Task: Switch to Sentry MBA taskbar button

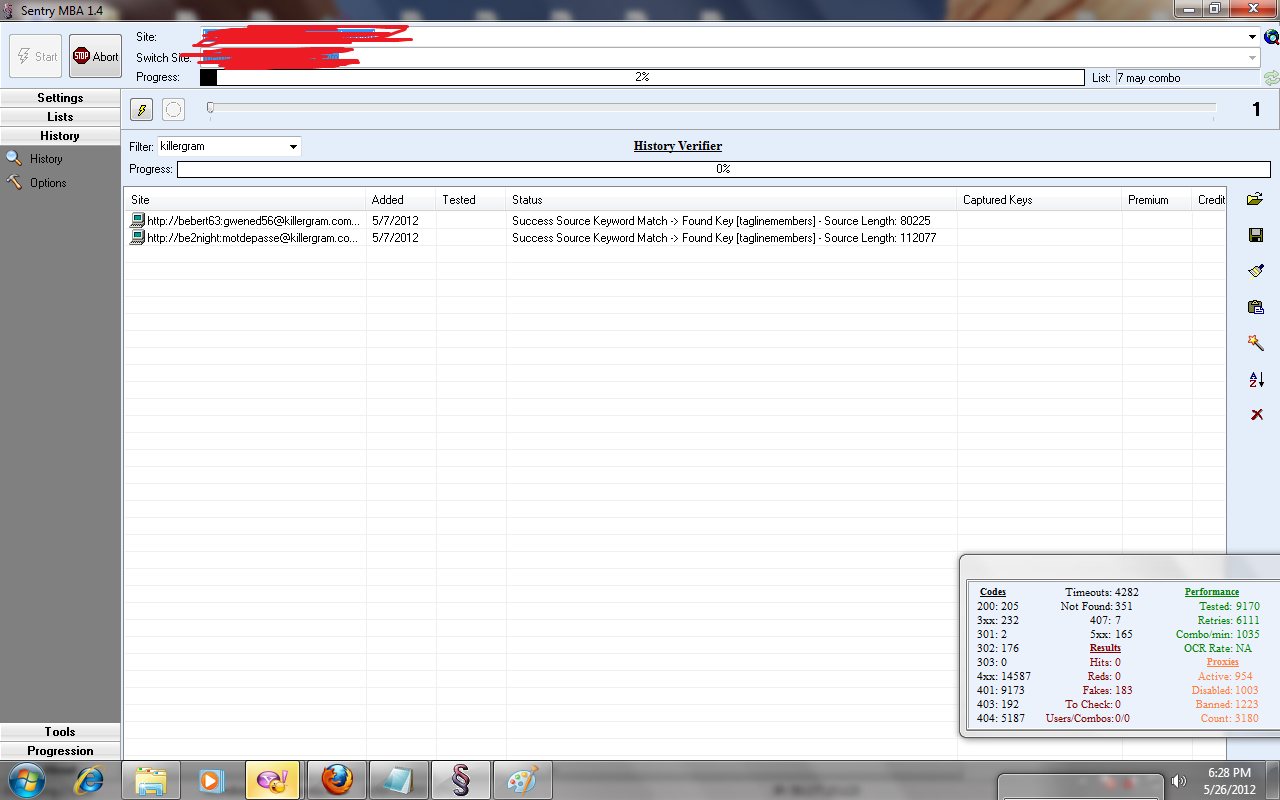Action: tap(461, 780)
